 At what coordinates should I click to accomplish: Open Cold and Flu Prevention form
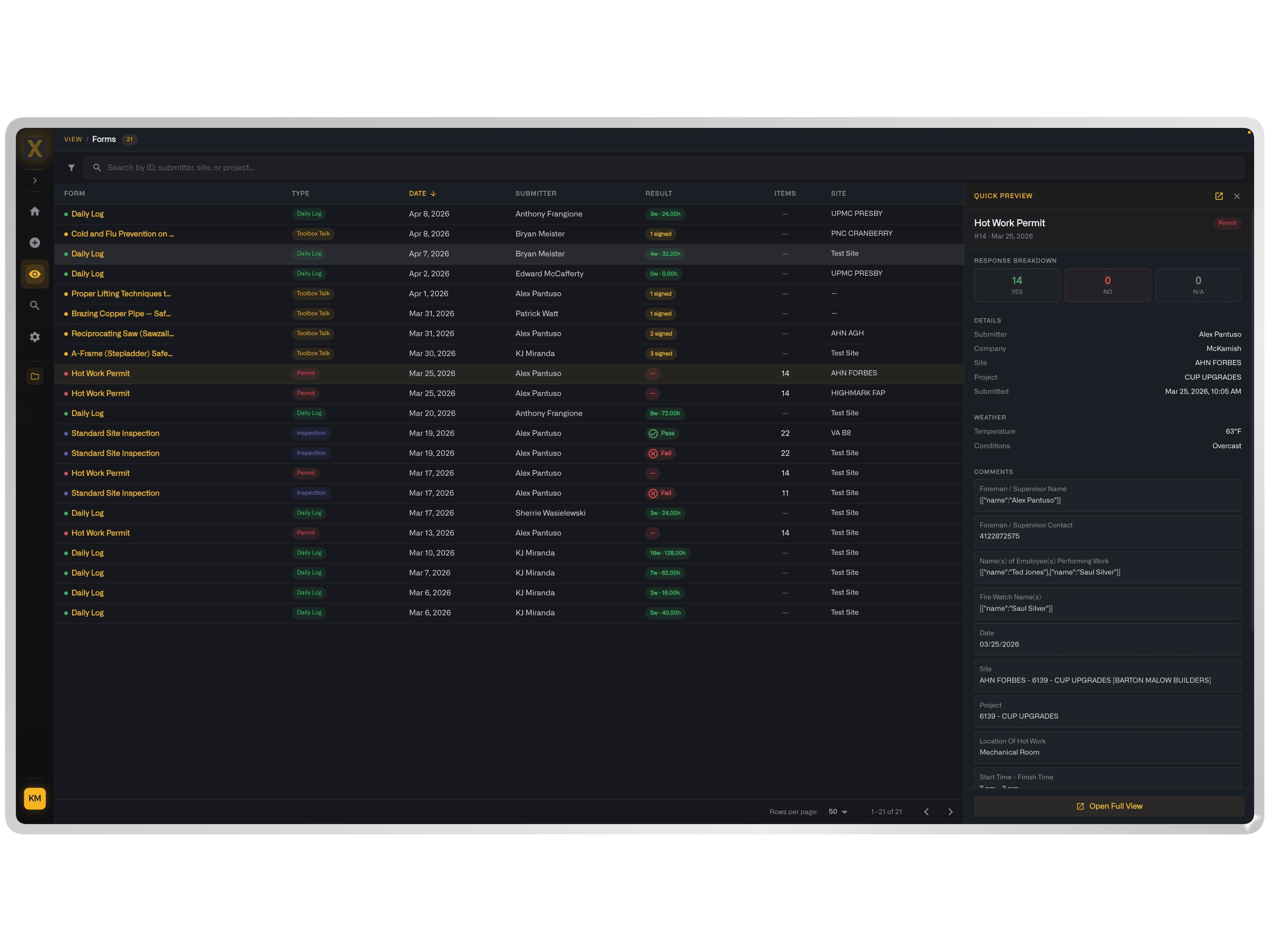click(x=122, y=234)
